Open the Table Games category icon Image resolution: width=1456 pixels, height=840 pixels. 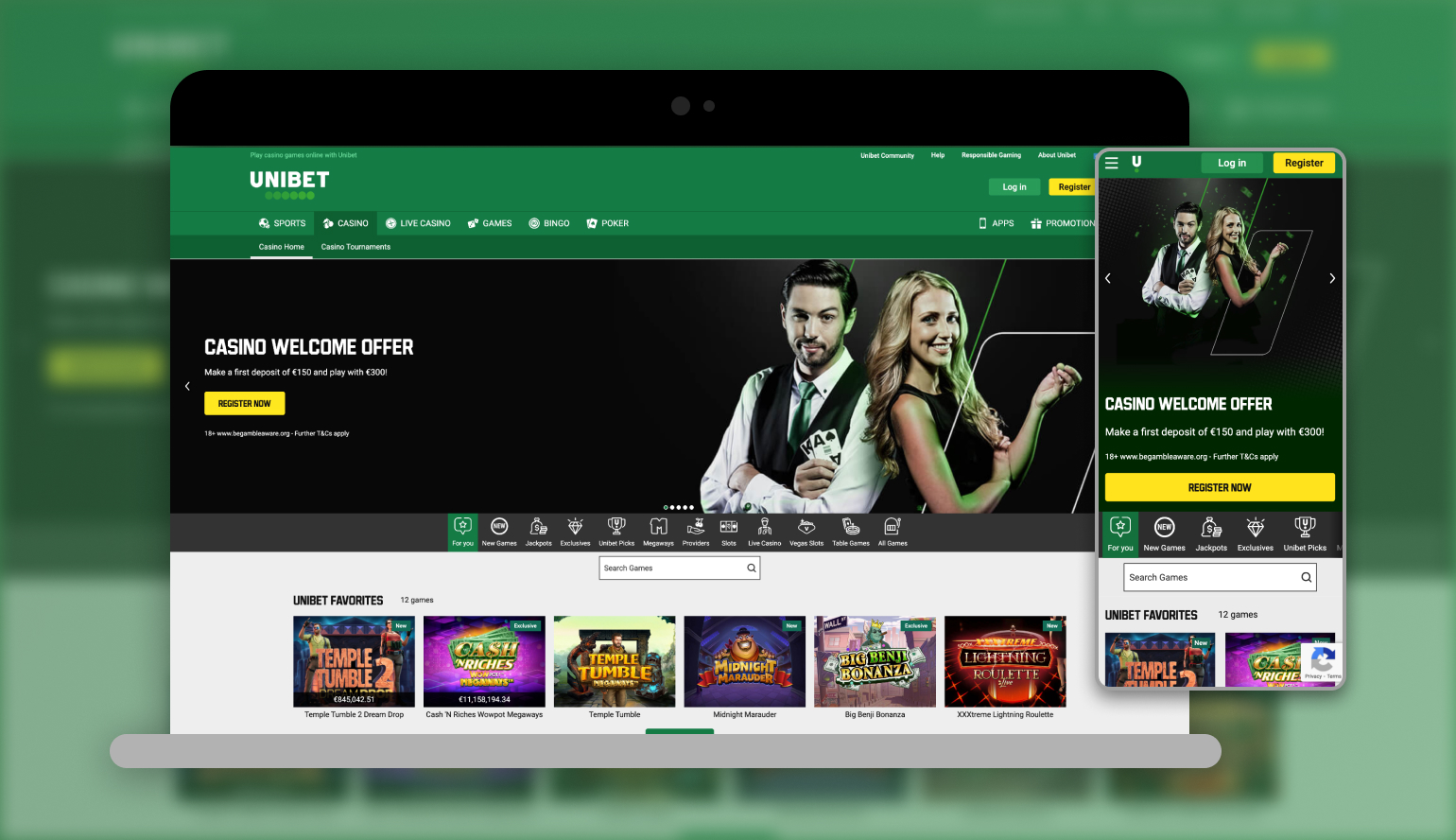[851, 532]
